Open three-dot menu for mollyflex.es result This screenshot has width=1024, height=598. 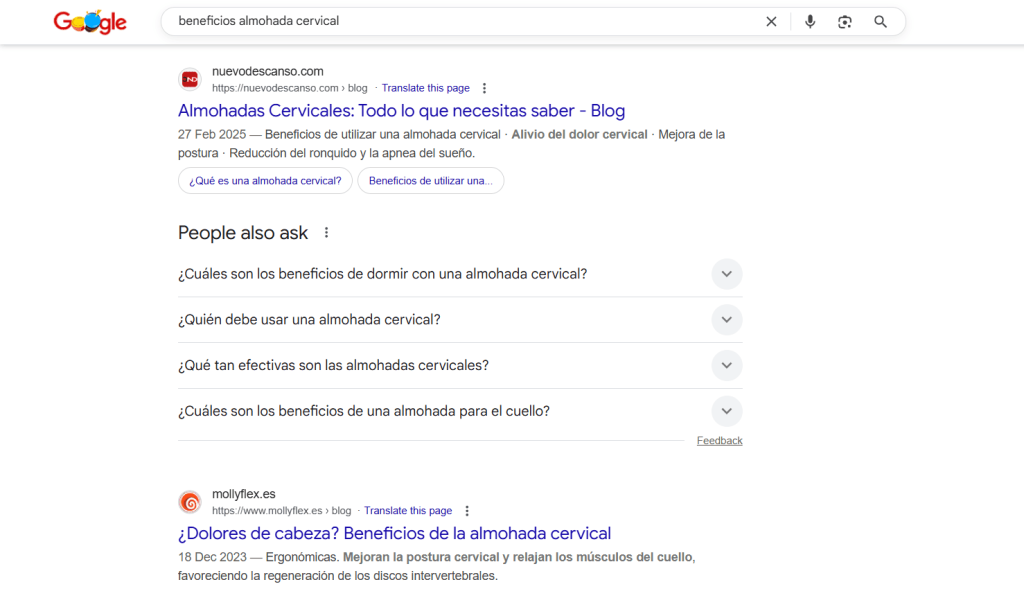(x=467, y=511)
